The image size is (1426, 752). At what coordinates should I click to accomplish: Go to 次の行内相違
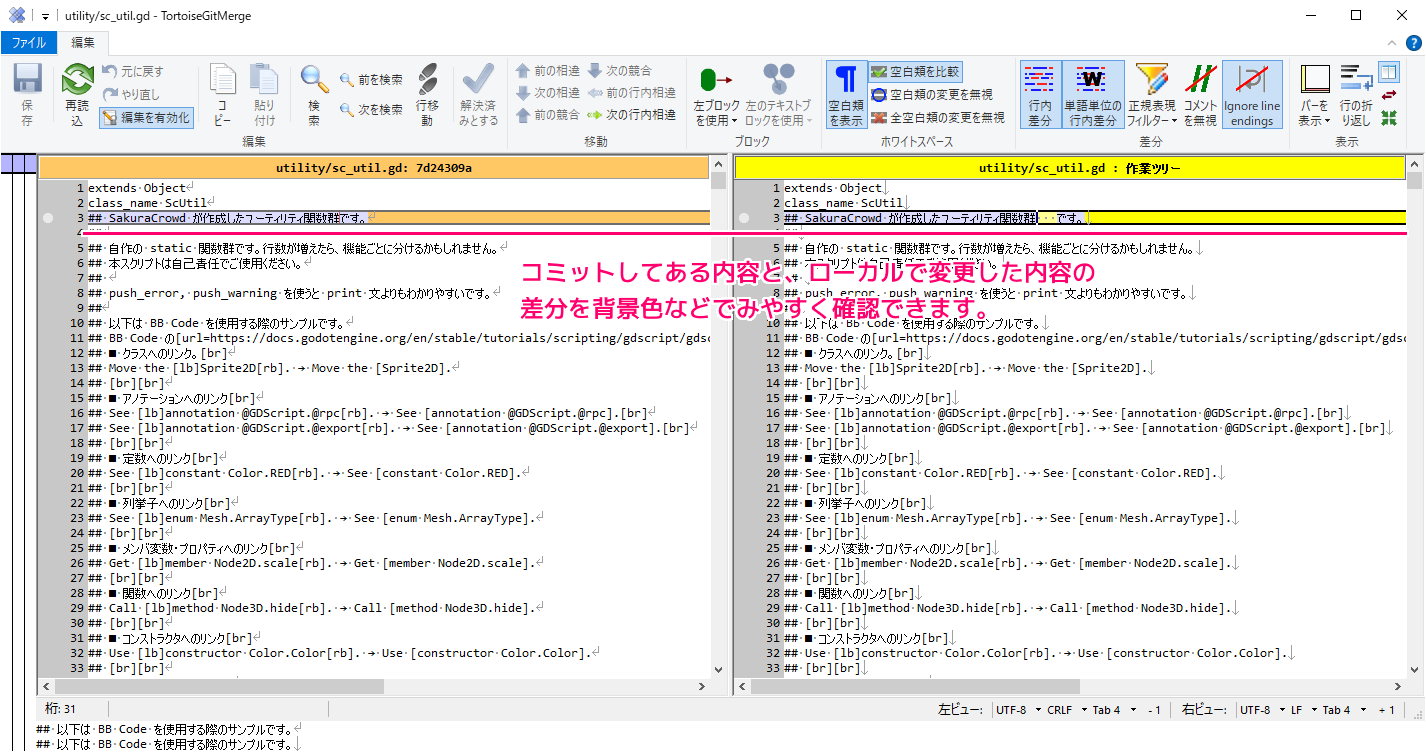[x=631, y=115]
